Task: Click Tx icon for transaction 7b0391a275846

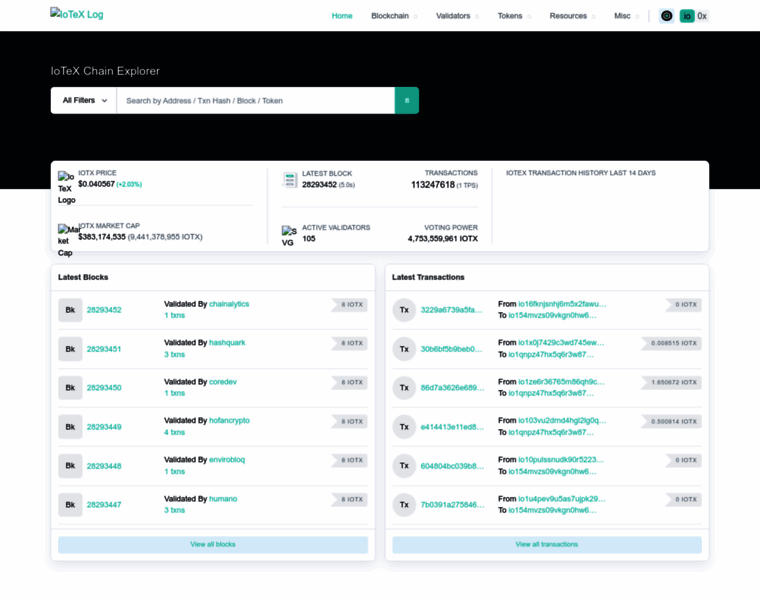Action: pos(404,505)
